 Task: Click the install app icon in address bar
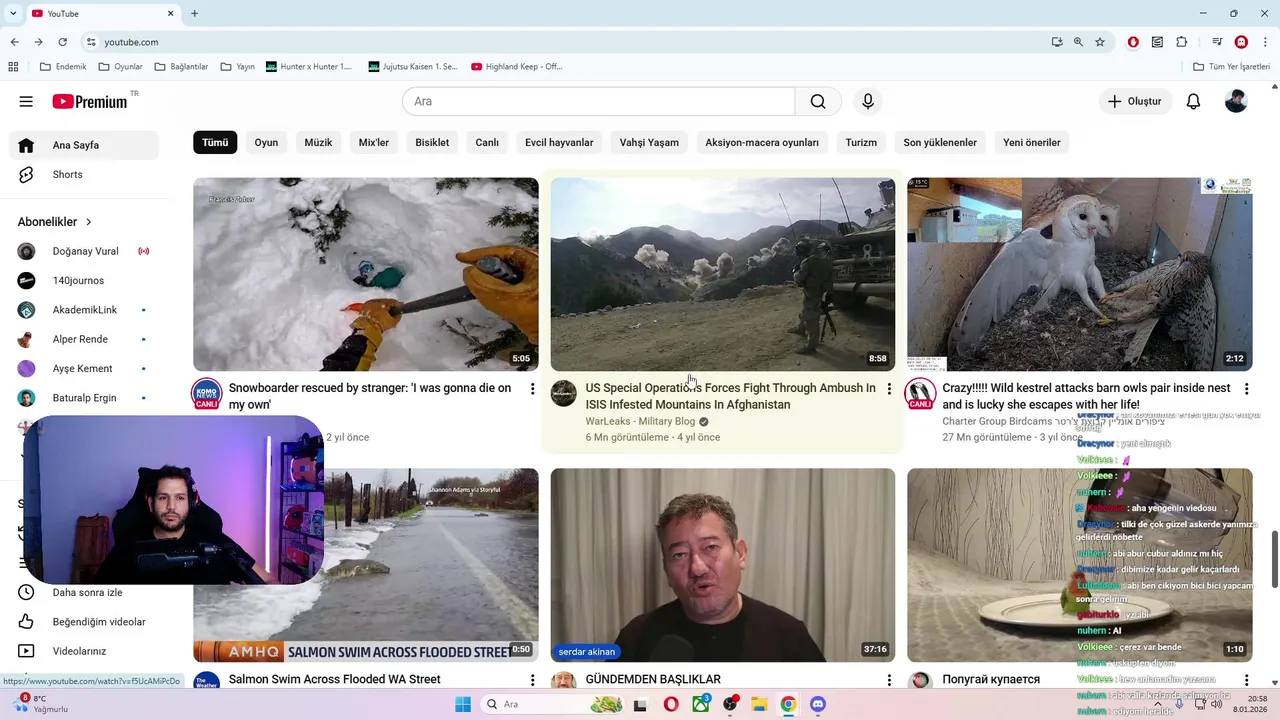tap(1057, 42)
